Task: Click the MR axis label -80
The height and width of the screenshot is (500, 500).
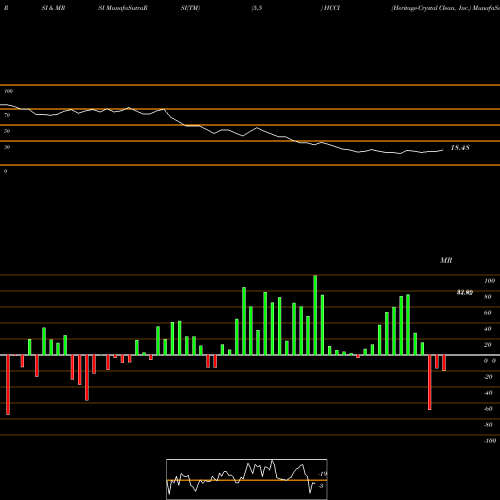Action: [x=488, y=425]
